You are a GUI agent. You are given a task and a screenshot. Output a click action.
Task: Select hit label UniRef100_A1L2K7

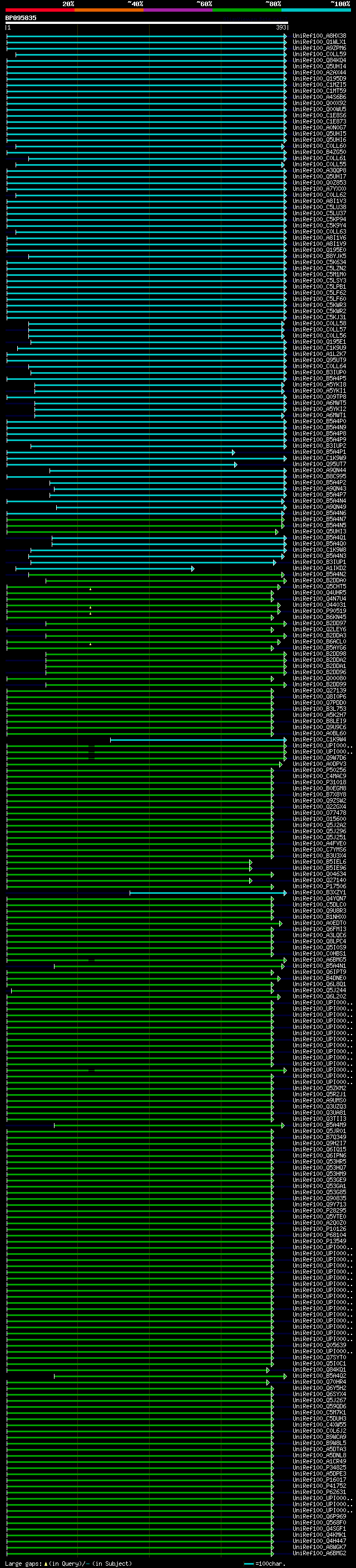pyautogui.click(x=319, y=354)
